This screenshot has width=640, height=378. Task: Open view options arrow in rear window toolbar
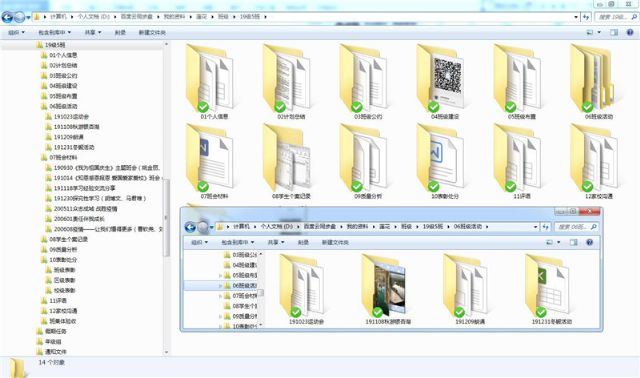click(x=599, y=32)
